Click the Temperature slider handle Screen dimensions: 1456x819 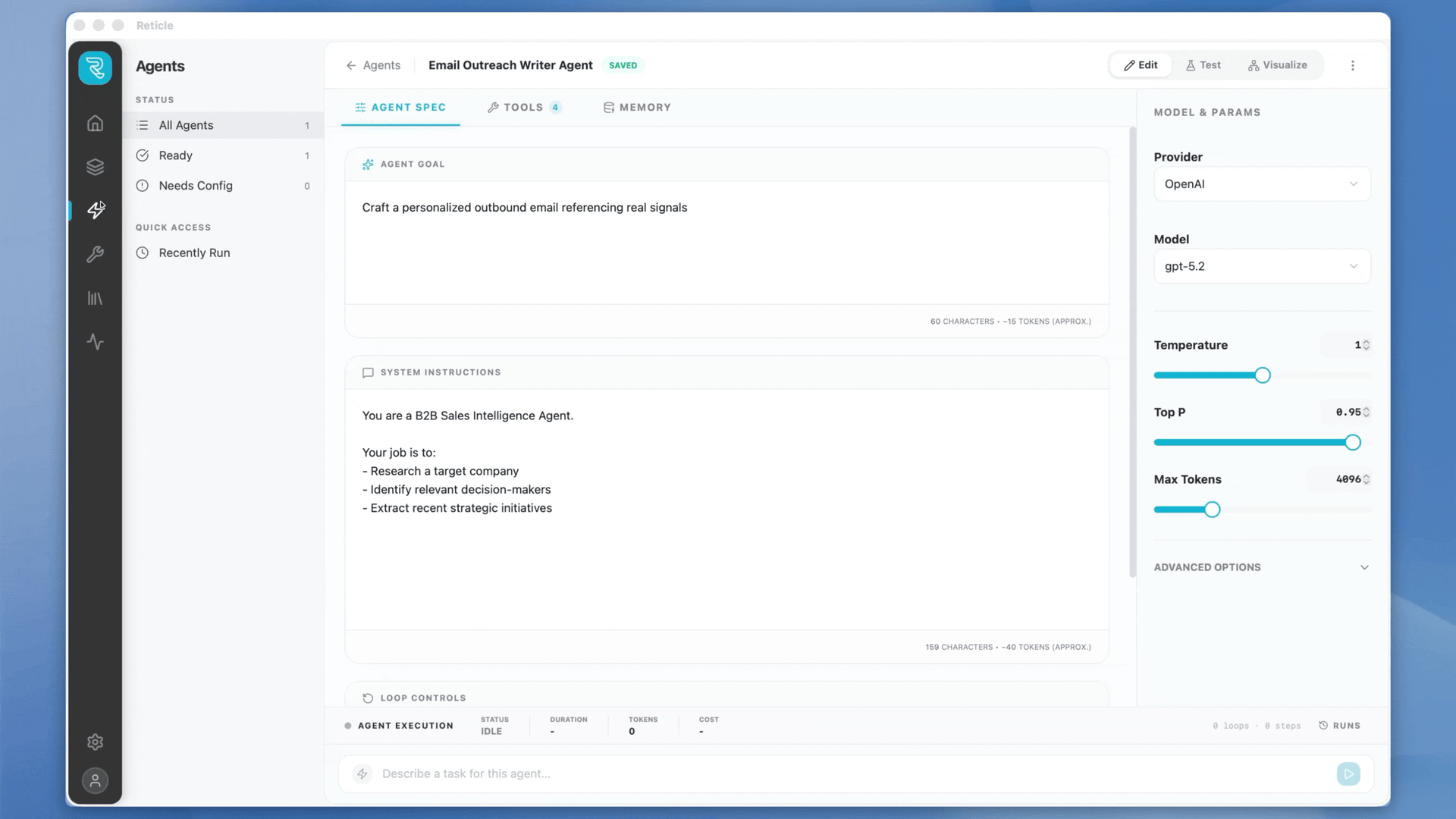tap(1262, 375)
